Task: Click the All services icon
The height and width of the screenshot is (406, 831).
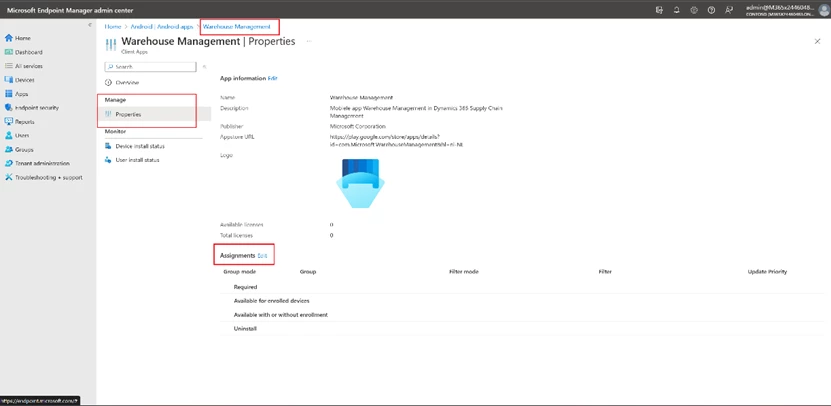Action: 8,66
